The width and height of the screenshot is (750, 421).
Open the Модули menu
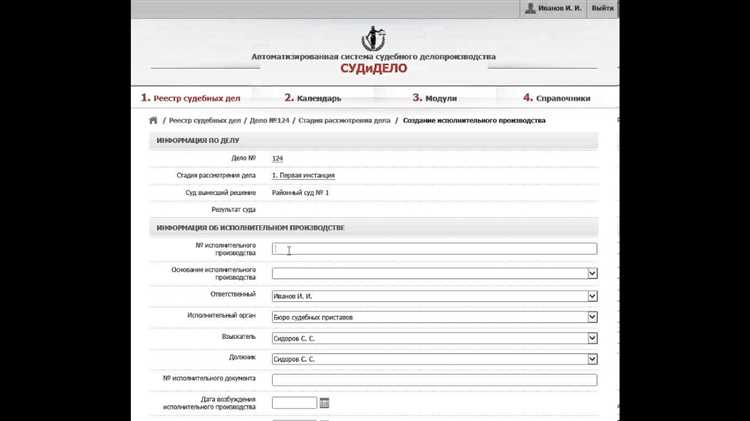(435, 98)
